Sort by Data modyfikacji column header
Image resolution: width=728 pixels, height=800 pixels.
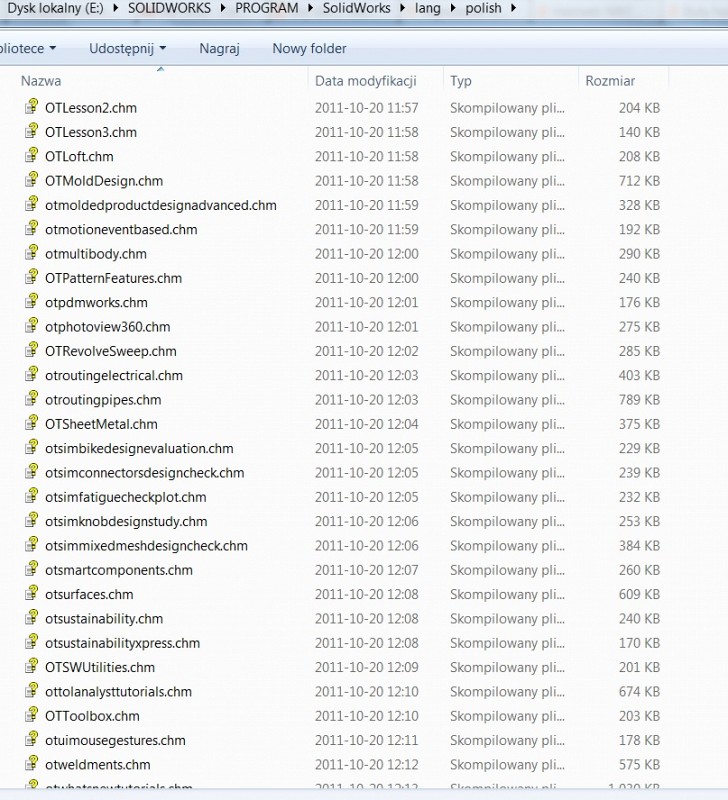(366, 81)
